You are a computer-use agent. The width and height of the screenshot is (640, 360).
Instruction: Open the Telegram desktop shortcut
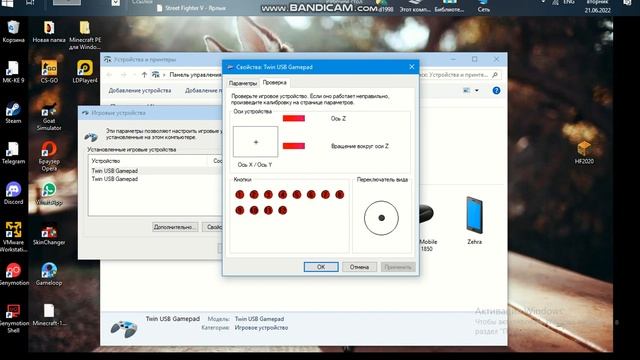click(13, 153)
